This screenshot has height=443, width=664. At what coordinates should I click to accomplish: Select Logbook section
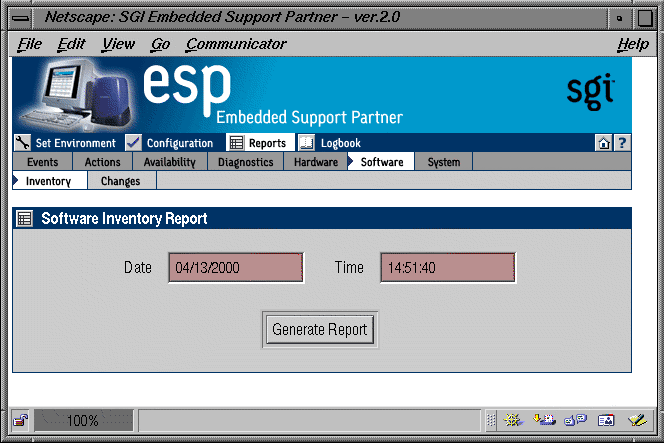pos(341,143)
